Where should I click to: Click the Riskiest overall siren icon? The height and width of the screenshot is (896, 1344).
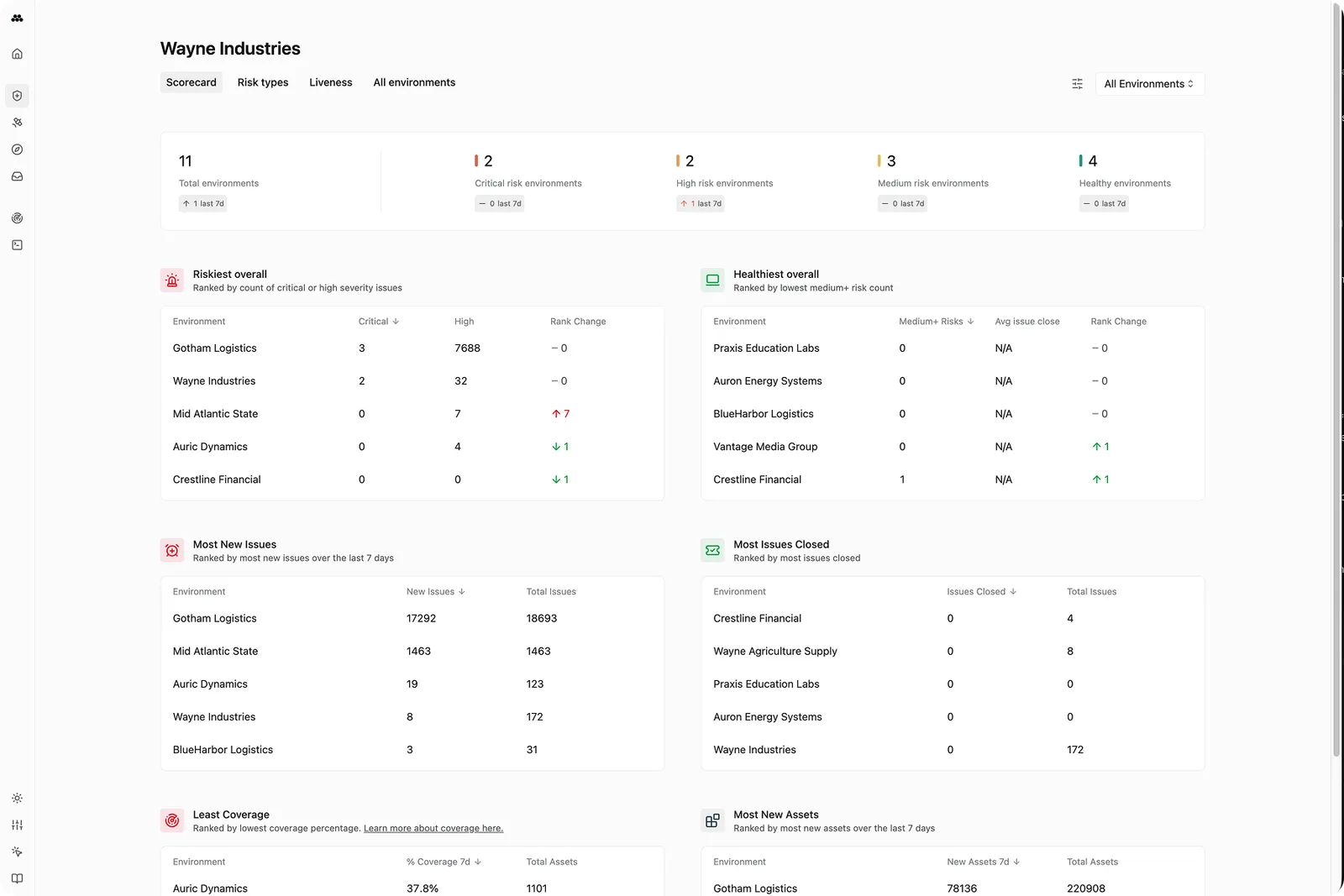tap(172, 280)
